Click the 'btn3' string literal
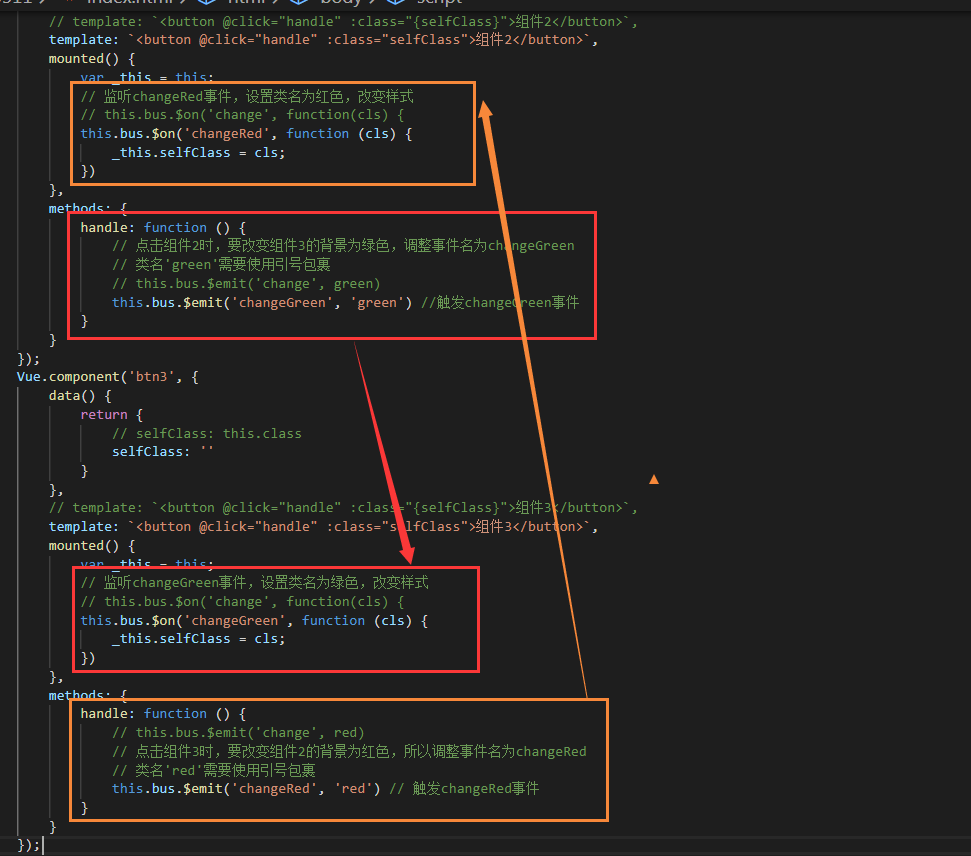This screenshot has height=856, width=971. click(x=151, y=377)
